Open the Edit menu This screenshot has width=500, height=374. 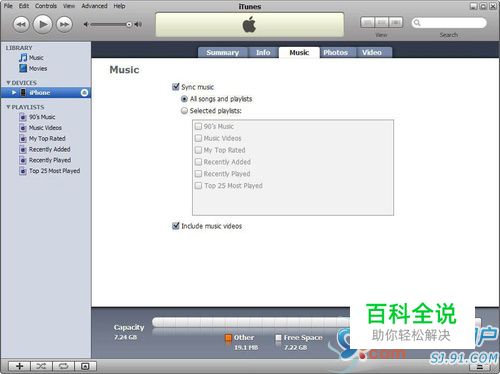tap(24, 6)
